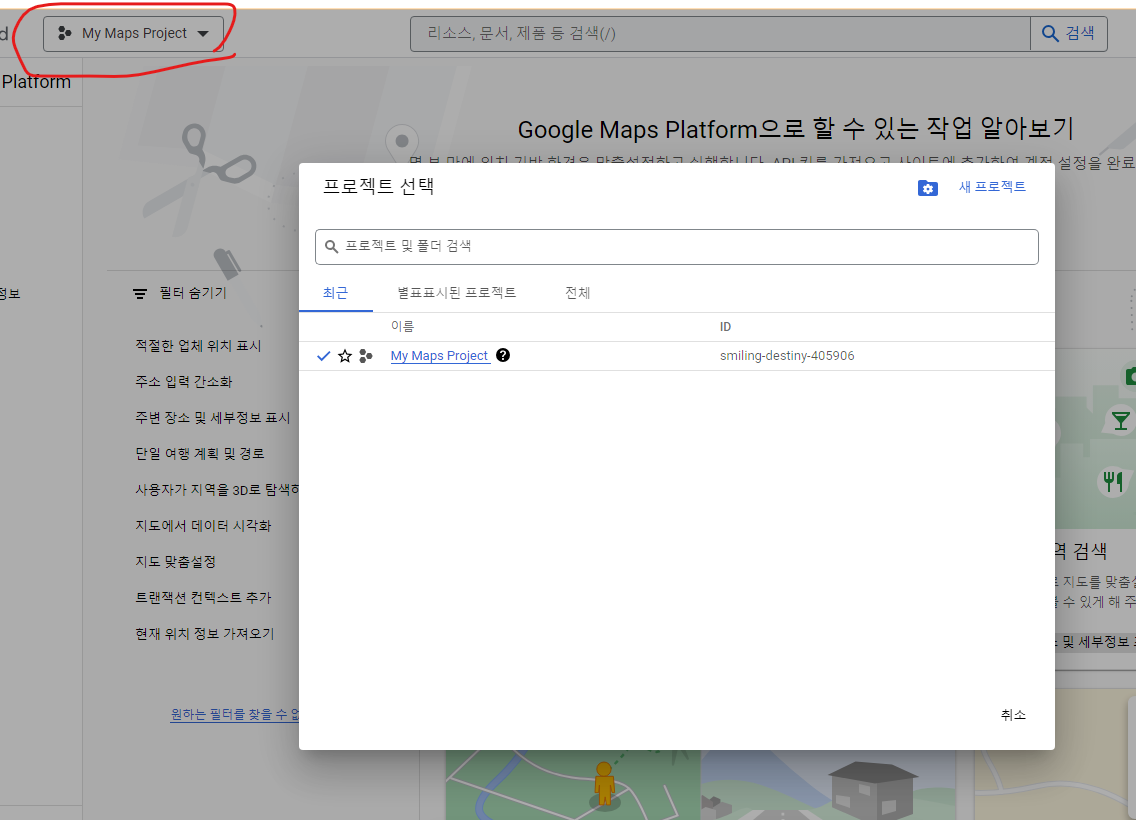Viewport: 1136px width, 820px height.
Task: Create a new project via 새 프로젝트
Action: (x=992, y=187)
